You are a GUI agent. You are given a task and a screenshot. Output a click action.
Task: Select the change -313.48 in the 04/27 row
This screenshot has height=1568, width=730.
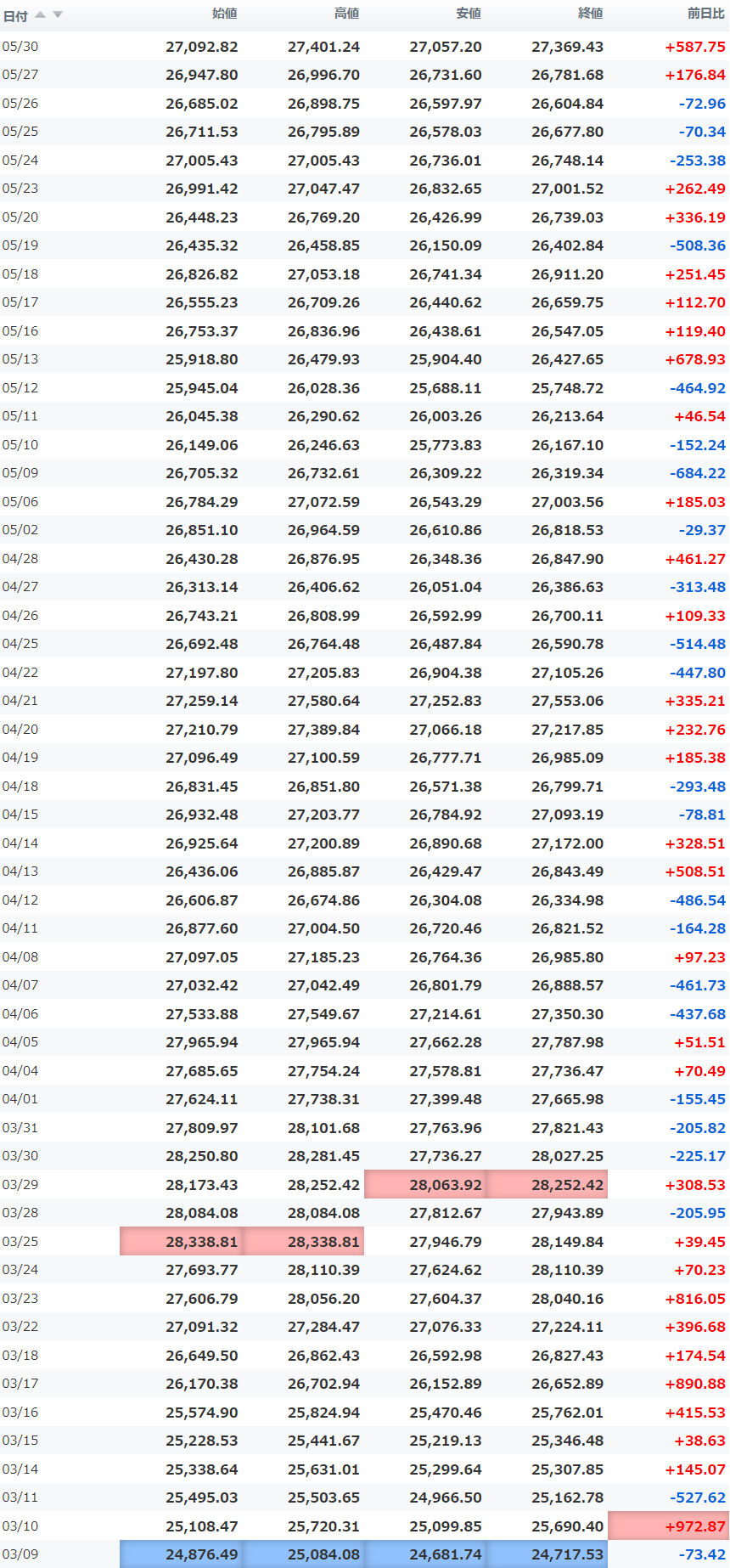point(698,587)
